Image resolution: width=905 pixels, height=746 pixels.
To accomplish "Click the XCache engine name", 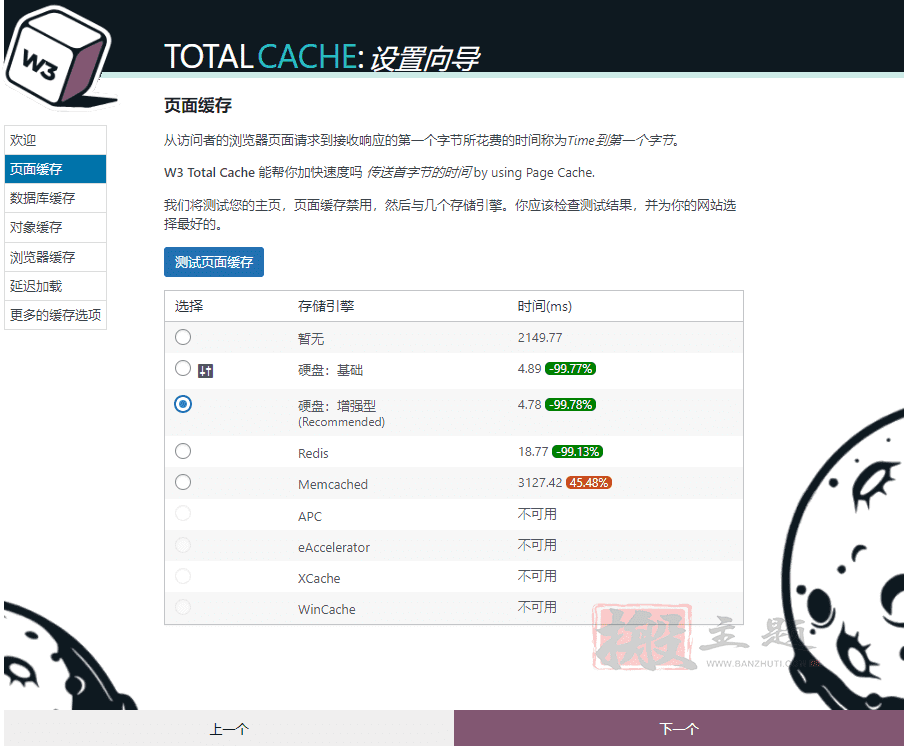I will (x=319, y=578).
